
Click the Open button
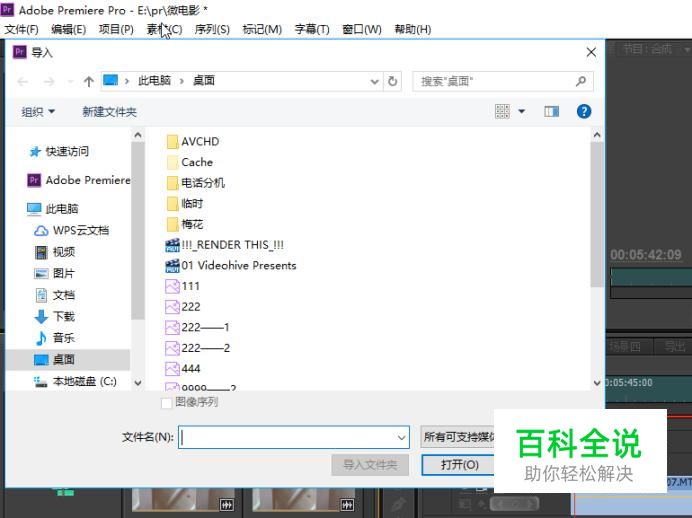[459, 465]
